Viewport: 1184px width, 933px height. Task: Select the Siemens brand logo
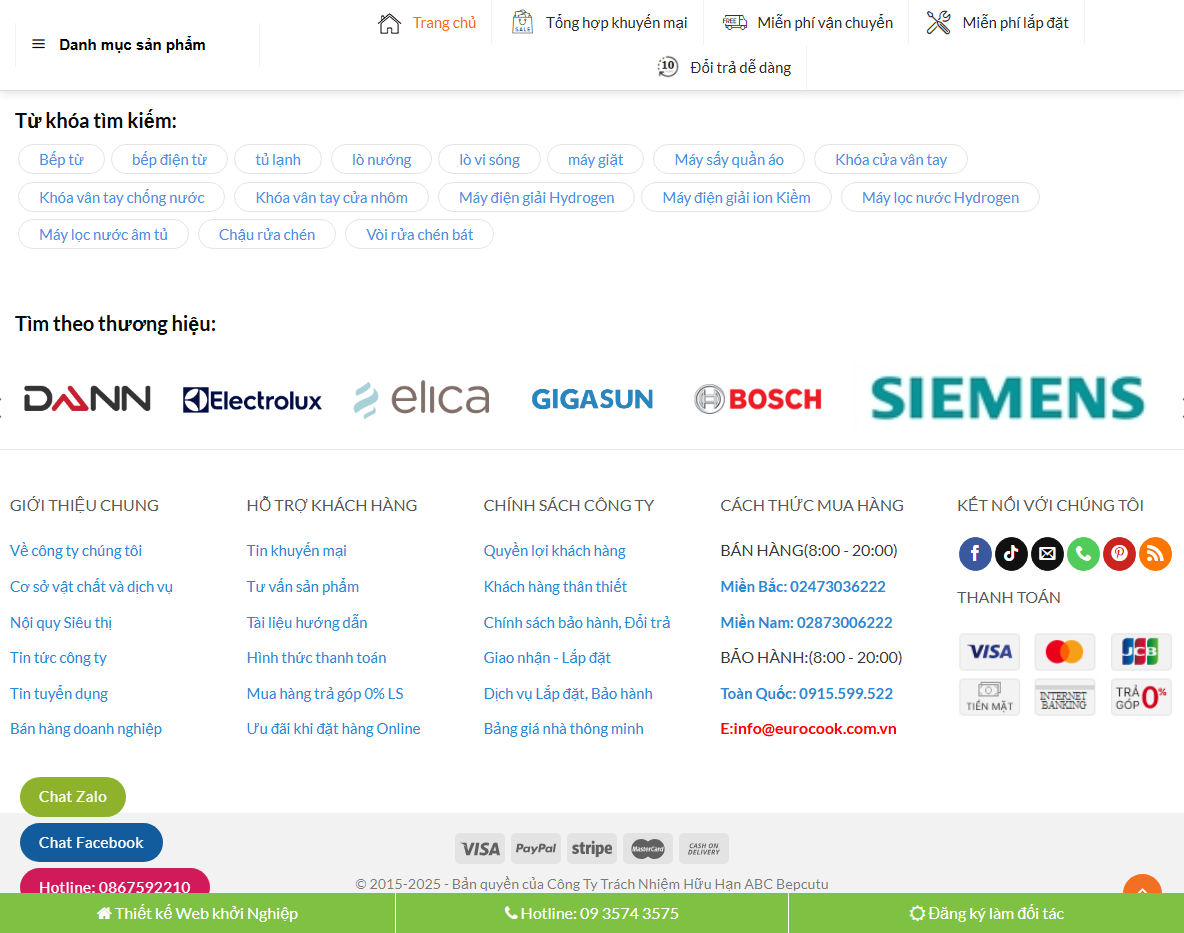[x=1007, y=398]
